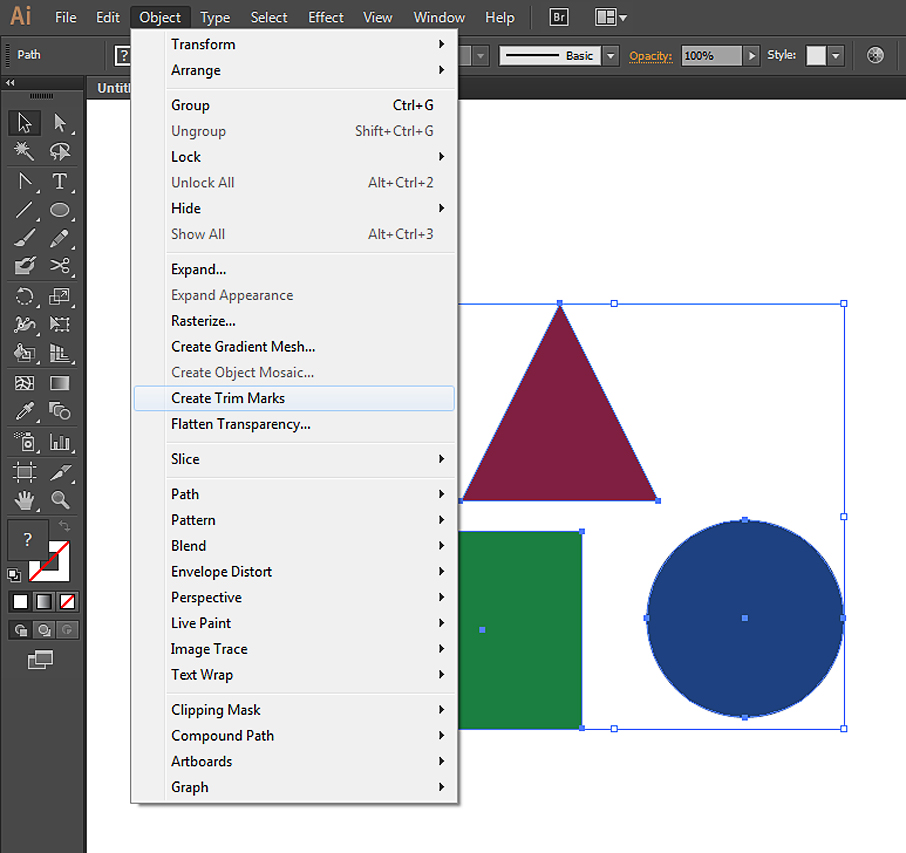Switch to Gradient fill mode
This screenshot has width=906, height=853.
(44, 602)
